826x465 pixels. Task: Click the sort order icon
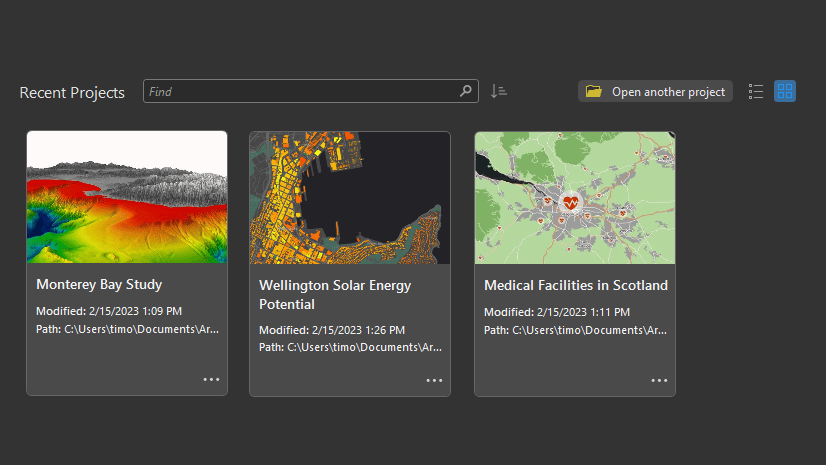[499, 91]
